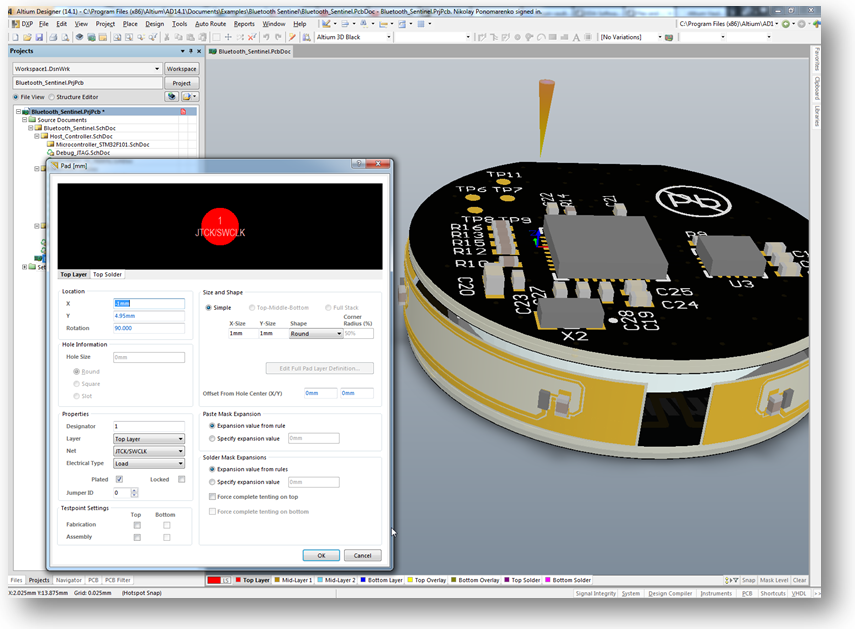
Task: Click the Move Selection crosshair toolbar icon
Action: pos(228,37)
